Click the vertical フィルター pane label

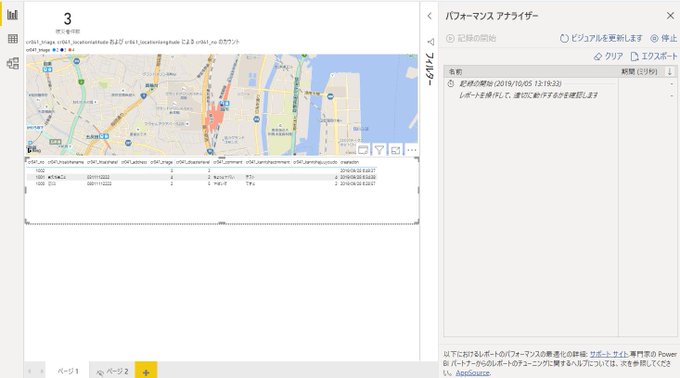point(430,68)
